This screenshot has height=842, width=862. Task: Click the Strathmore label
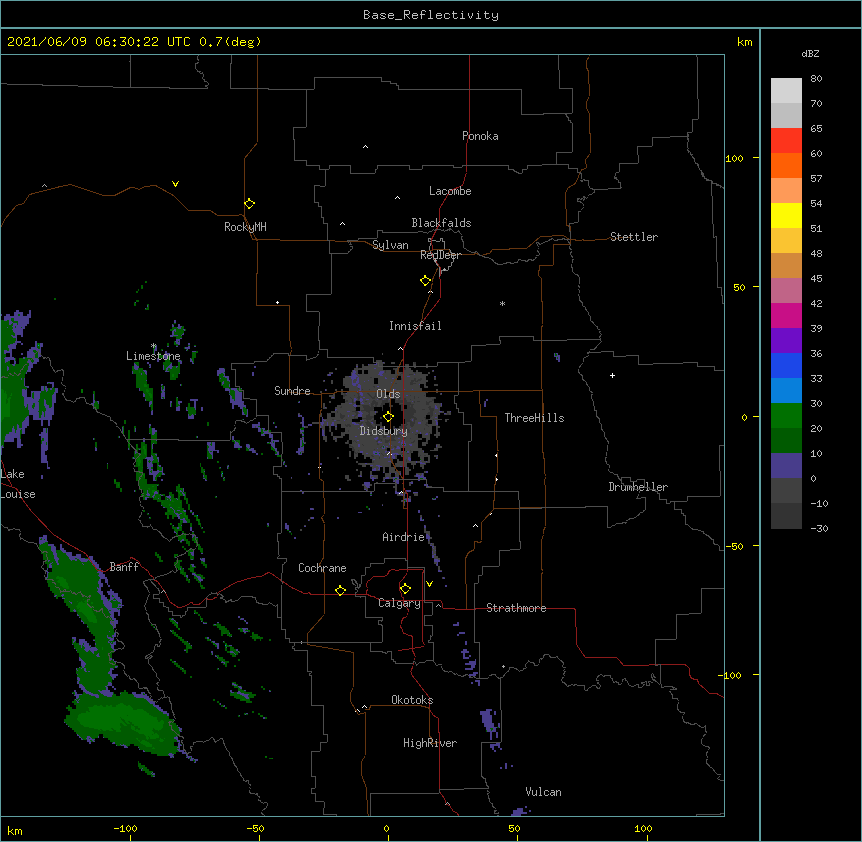[x=516, y=608]
